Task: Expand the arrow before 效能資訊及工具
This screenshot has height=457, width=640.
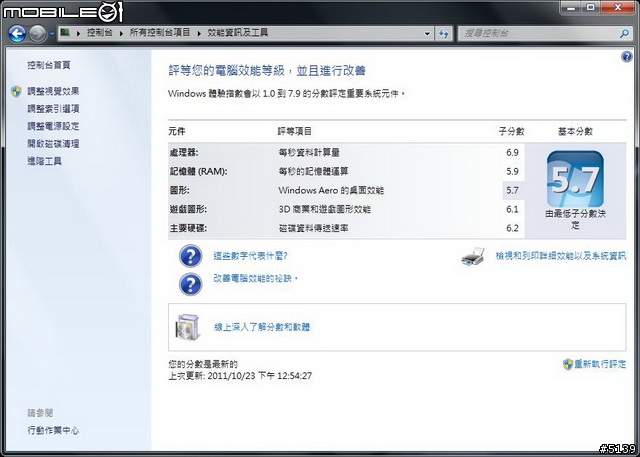Action: (x=199, y=33)
